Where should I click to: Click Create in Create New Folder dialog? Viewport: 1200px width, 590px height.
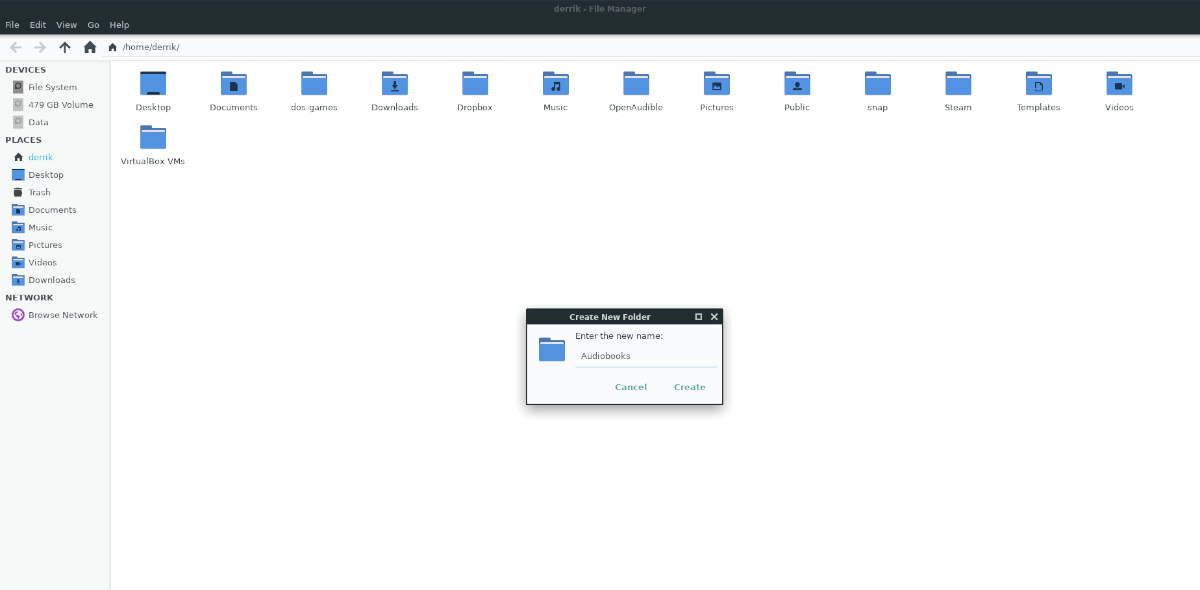[x=690, y=387]
